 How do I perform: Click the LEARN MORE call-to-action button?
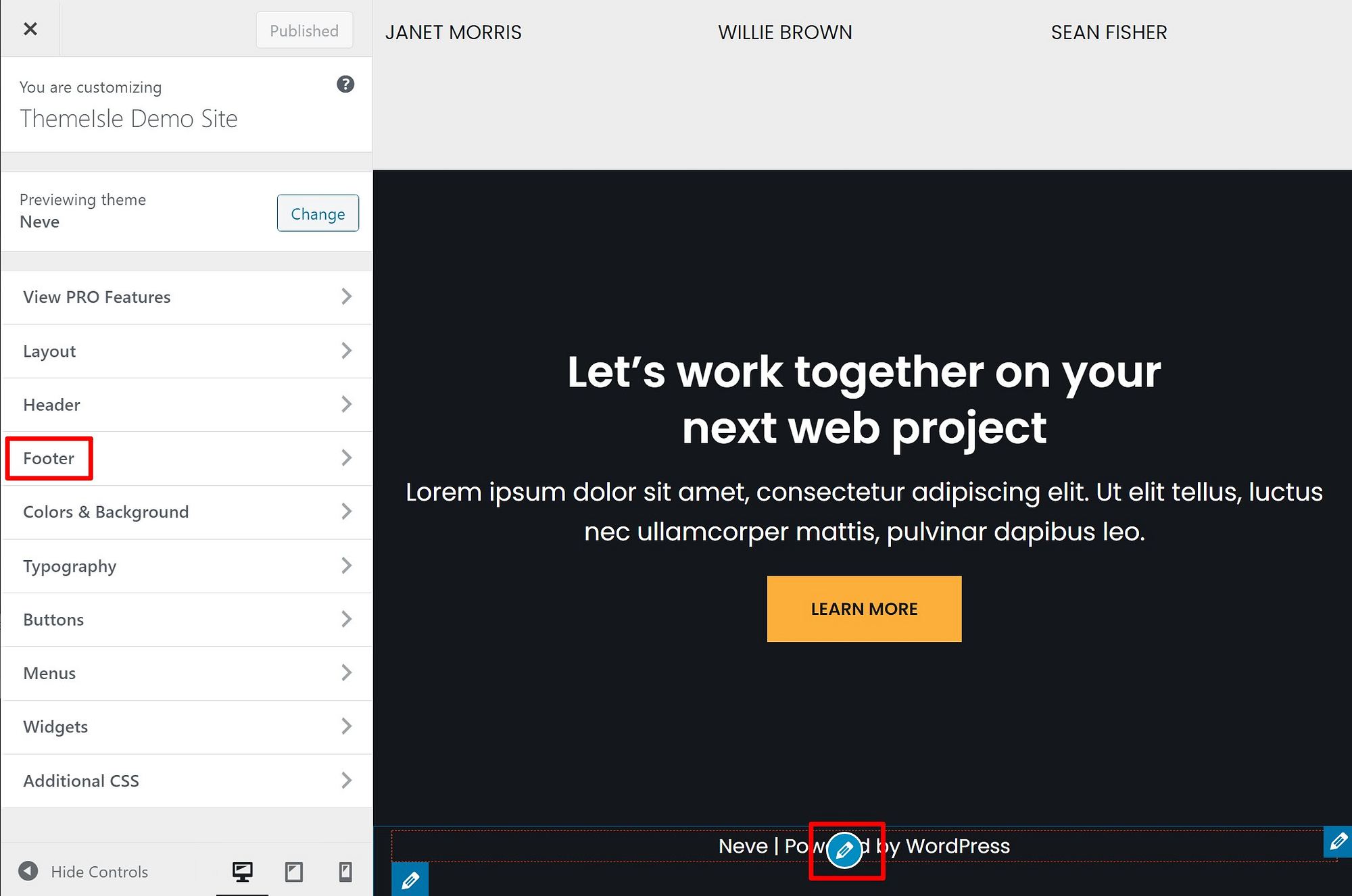point(864,608)
